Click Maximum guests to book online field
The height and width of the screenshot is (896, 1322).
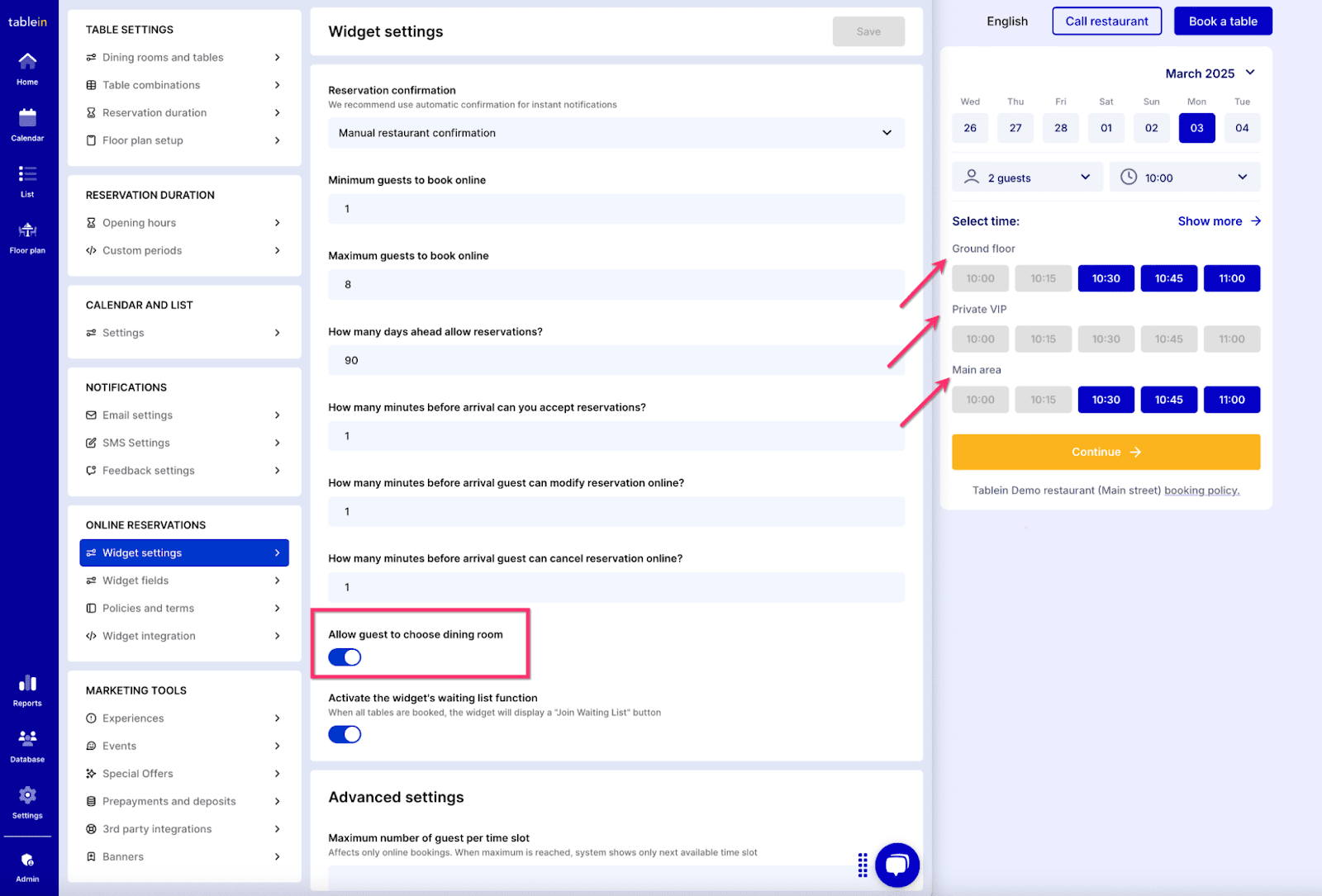pyautogui.click(x=616, y=284)
